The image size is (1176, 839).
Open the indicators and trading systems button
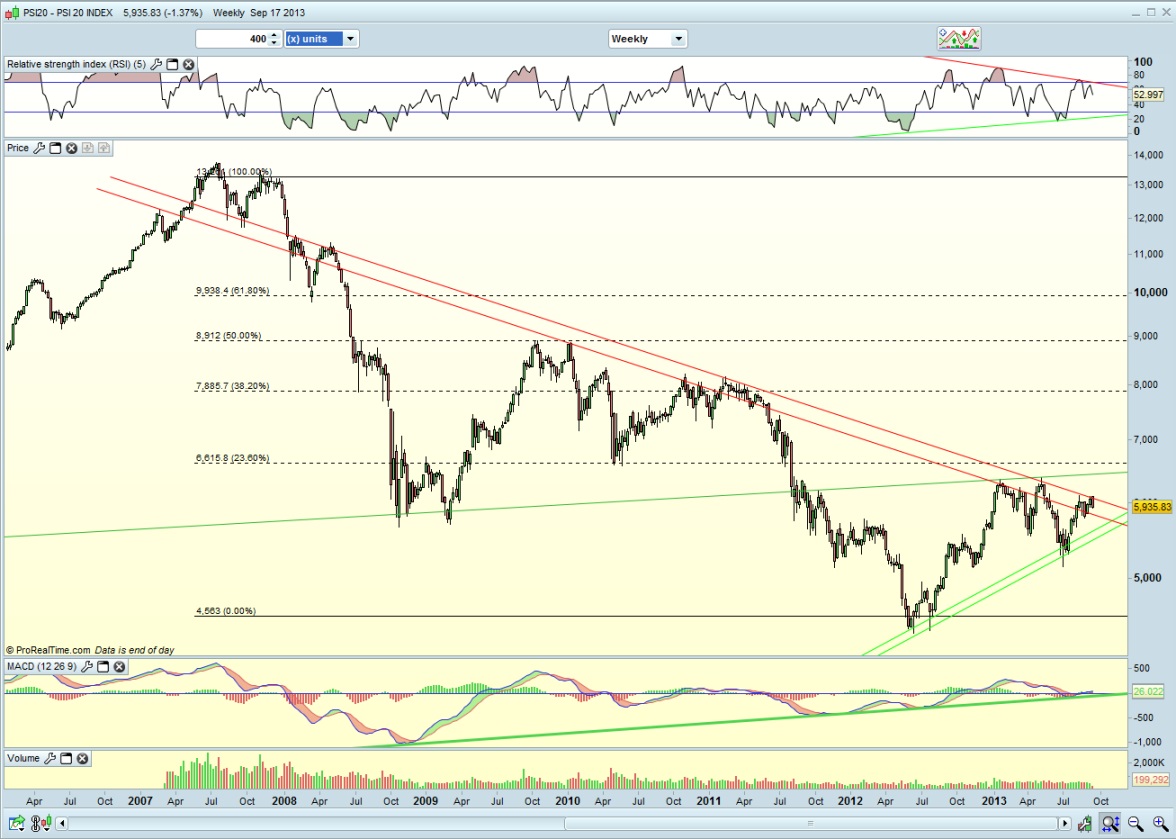(x=958, y=38)
